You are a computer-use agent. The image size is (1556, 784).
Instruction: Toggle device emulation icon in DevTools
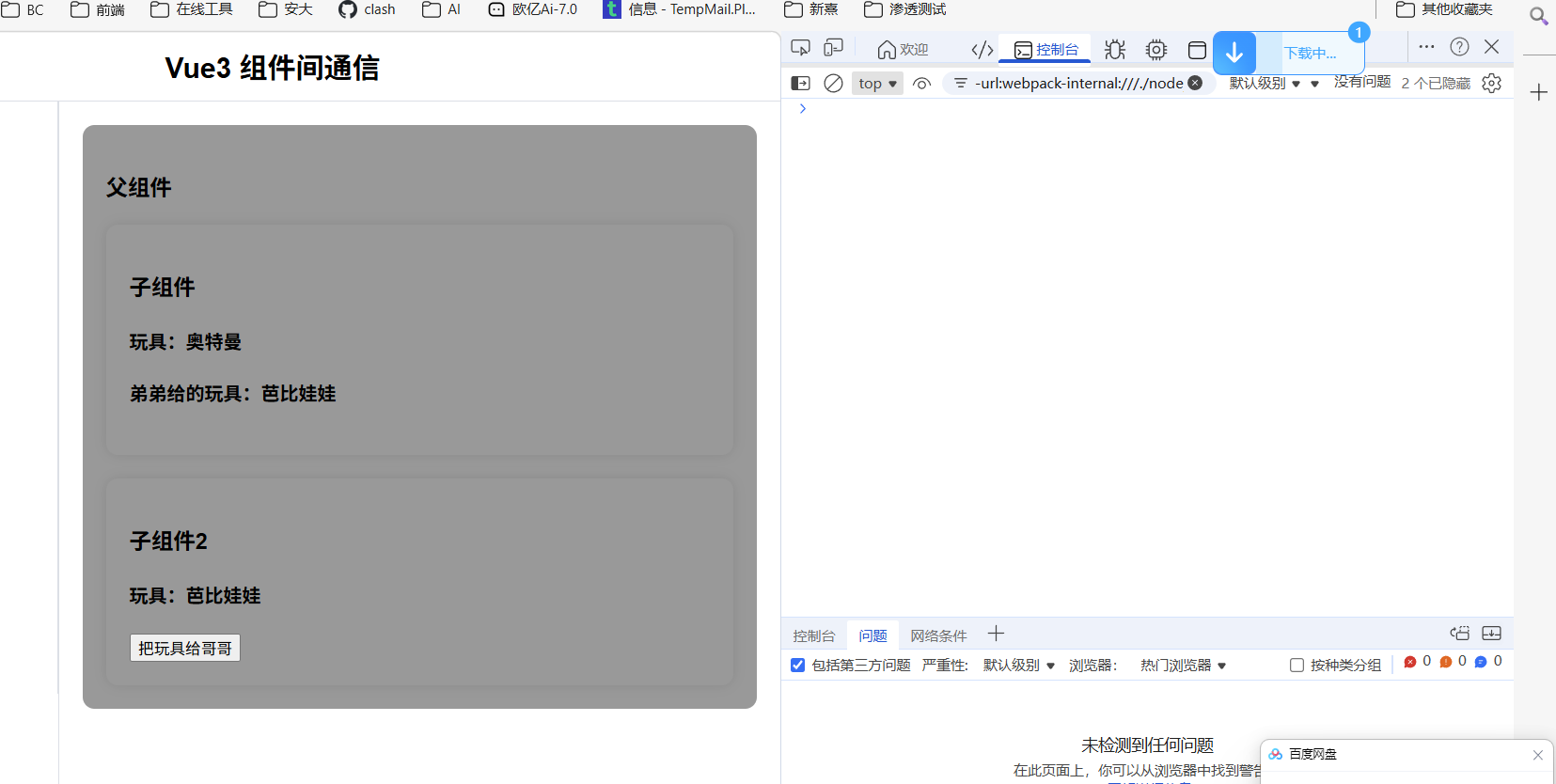[x=833, y=48]
